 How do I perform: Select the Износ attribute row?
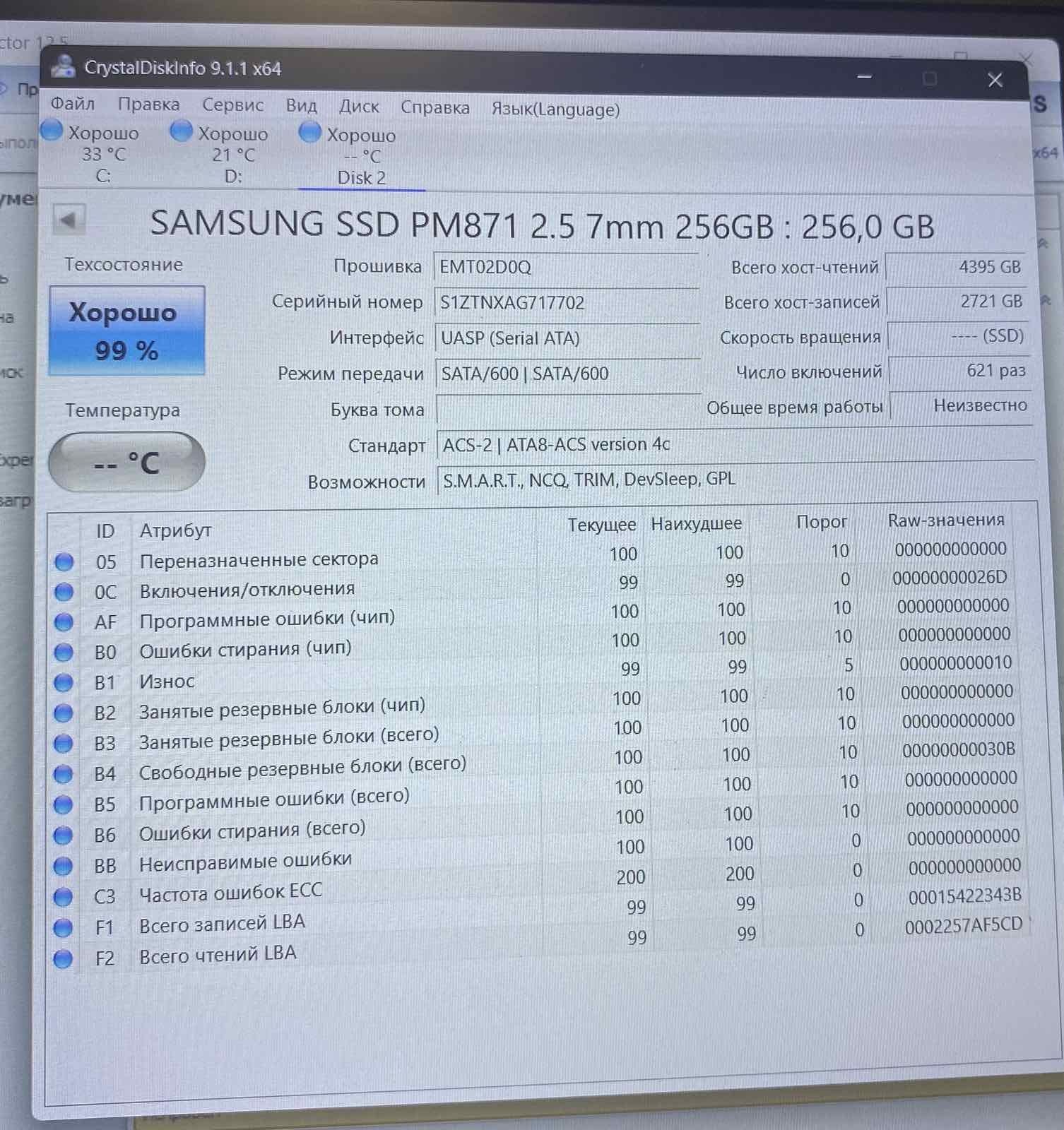click(x=533, y=673)
